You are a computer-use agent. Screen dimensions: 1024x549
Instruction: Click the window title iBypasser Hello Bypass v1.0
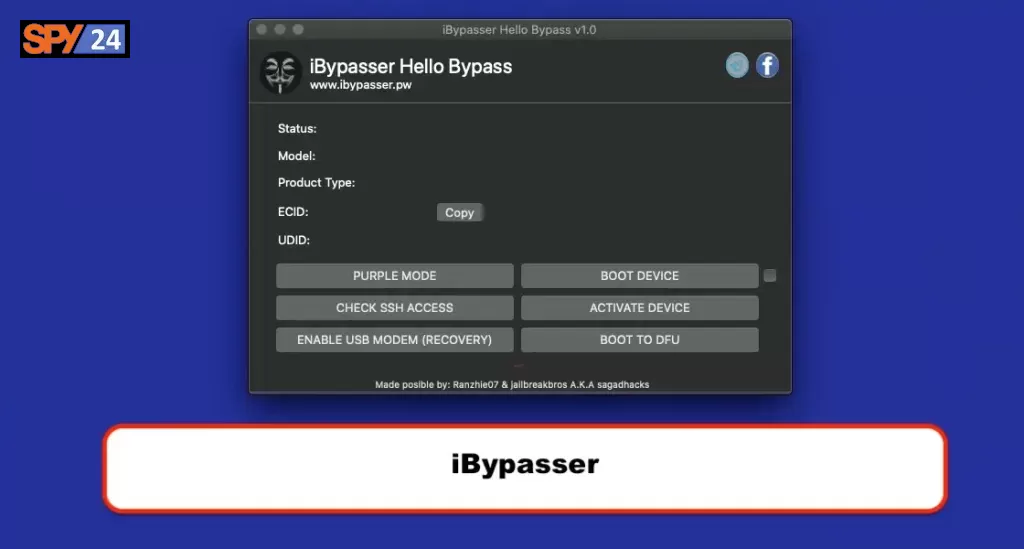(519, 29)
